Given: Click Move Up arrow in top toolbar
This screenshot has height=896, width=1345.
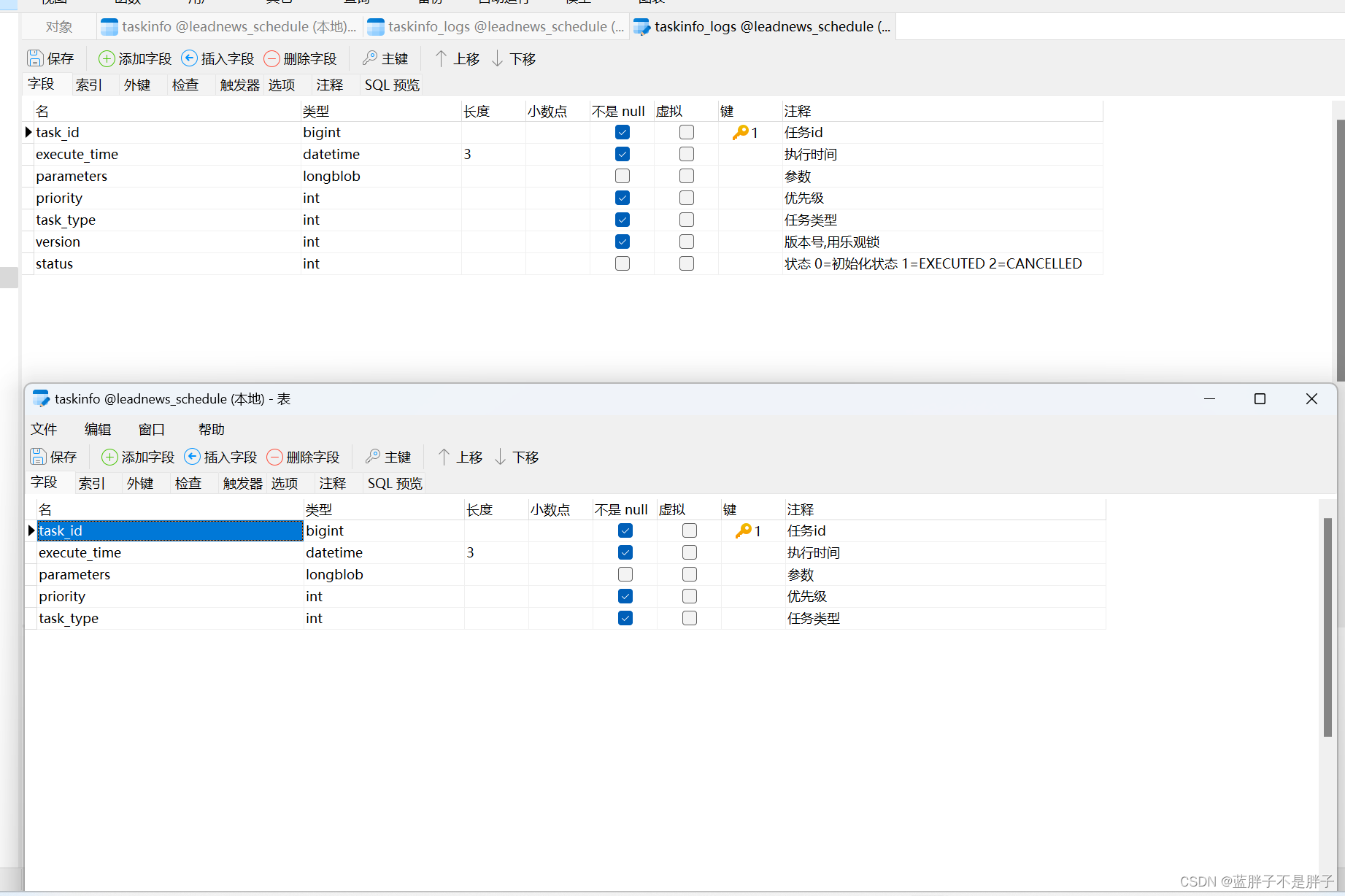Looking at the screenshot, I should click(x=457, y=58).
